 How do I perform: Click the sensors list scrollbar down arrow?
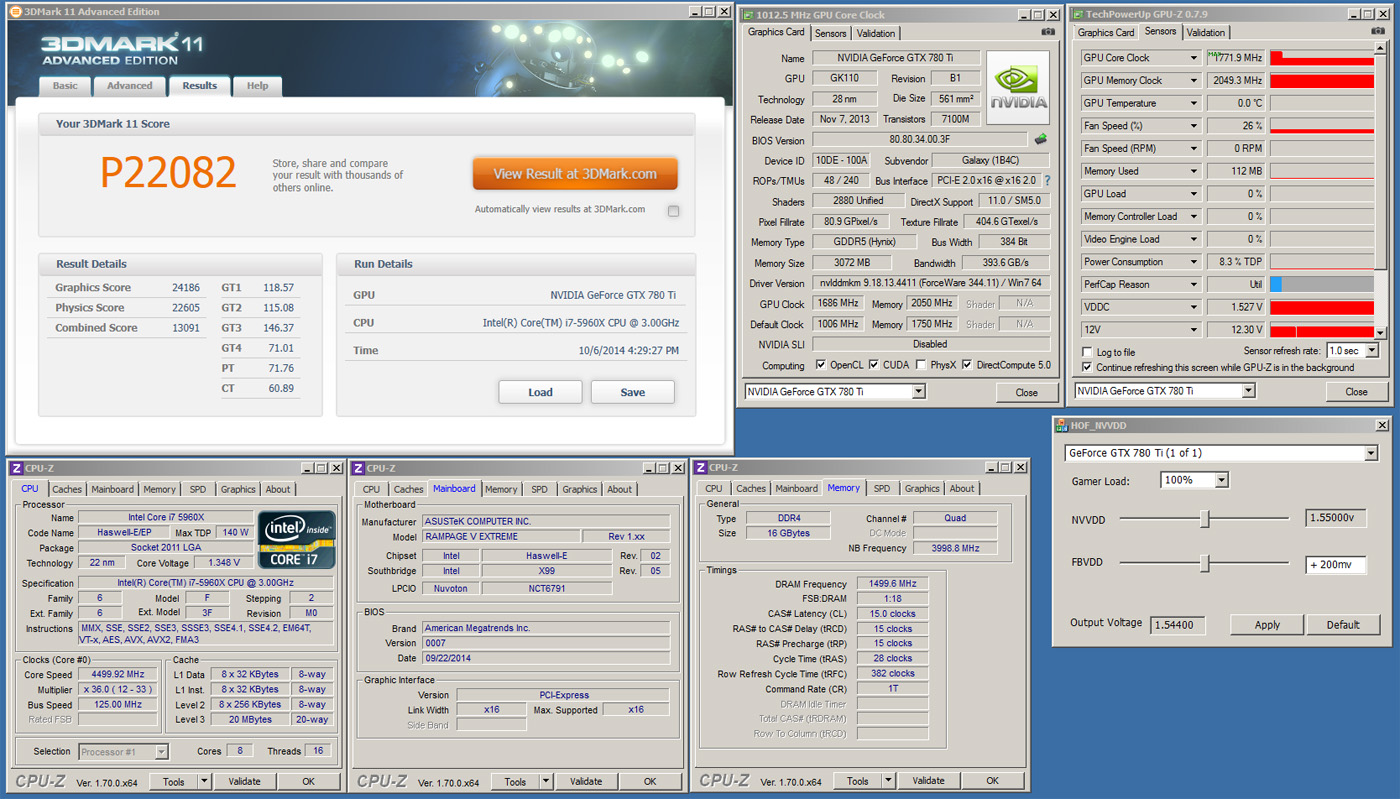tap(1381, 333)
